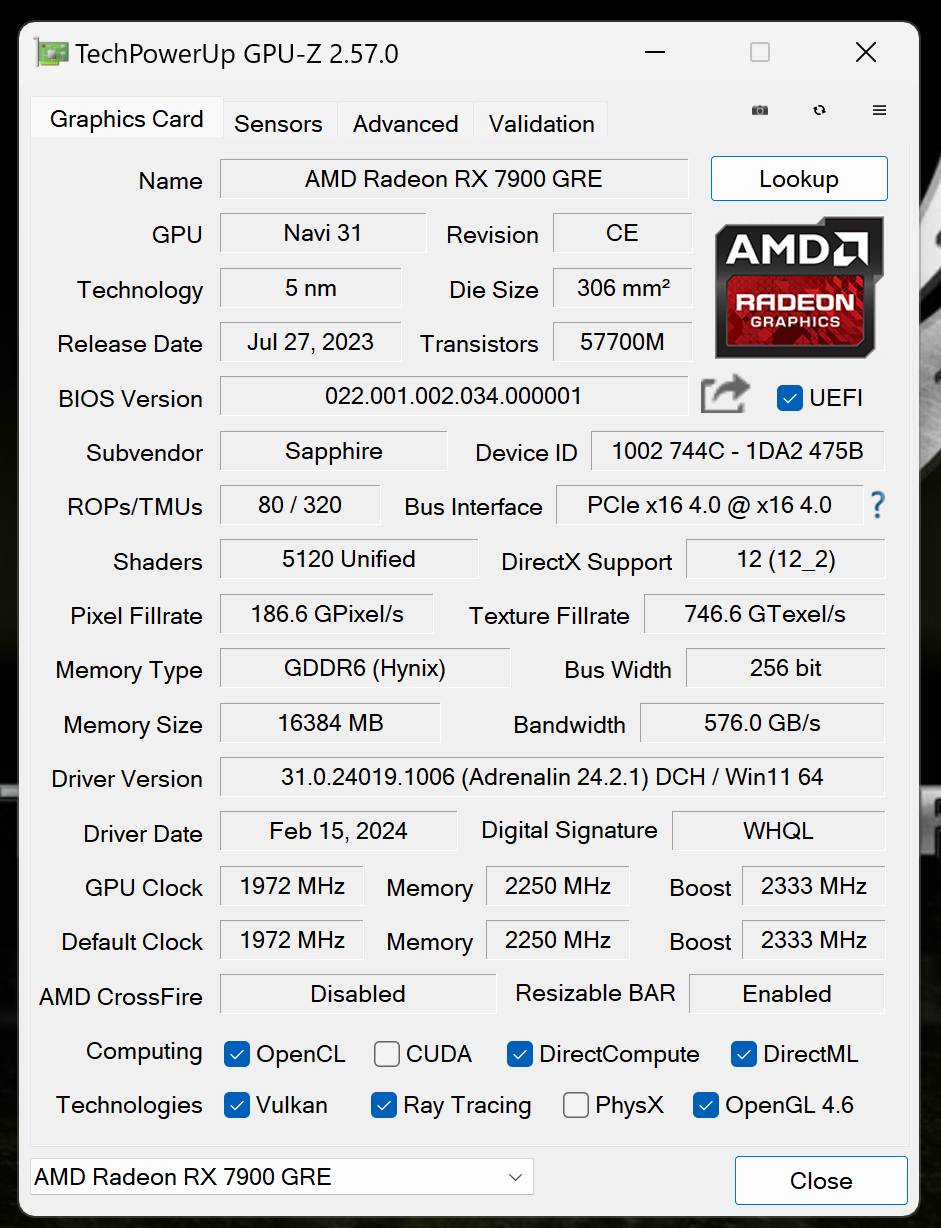Click the AMD Radeon Graphics logo
The image size is (941, 1228).
pos(799,287)
